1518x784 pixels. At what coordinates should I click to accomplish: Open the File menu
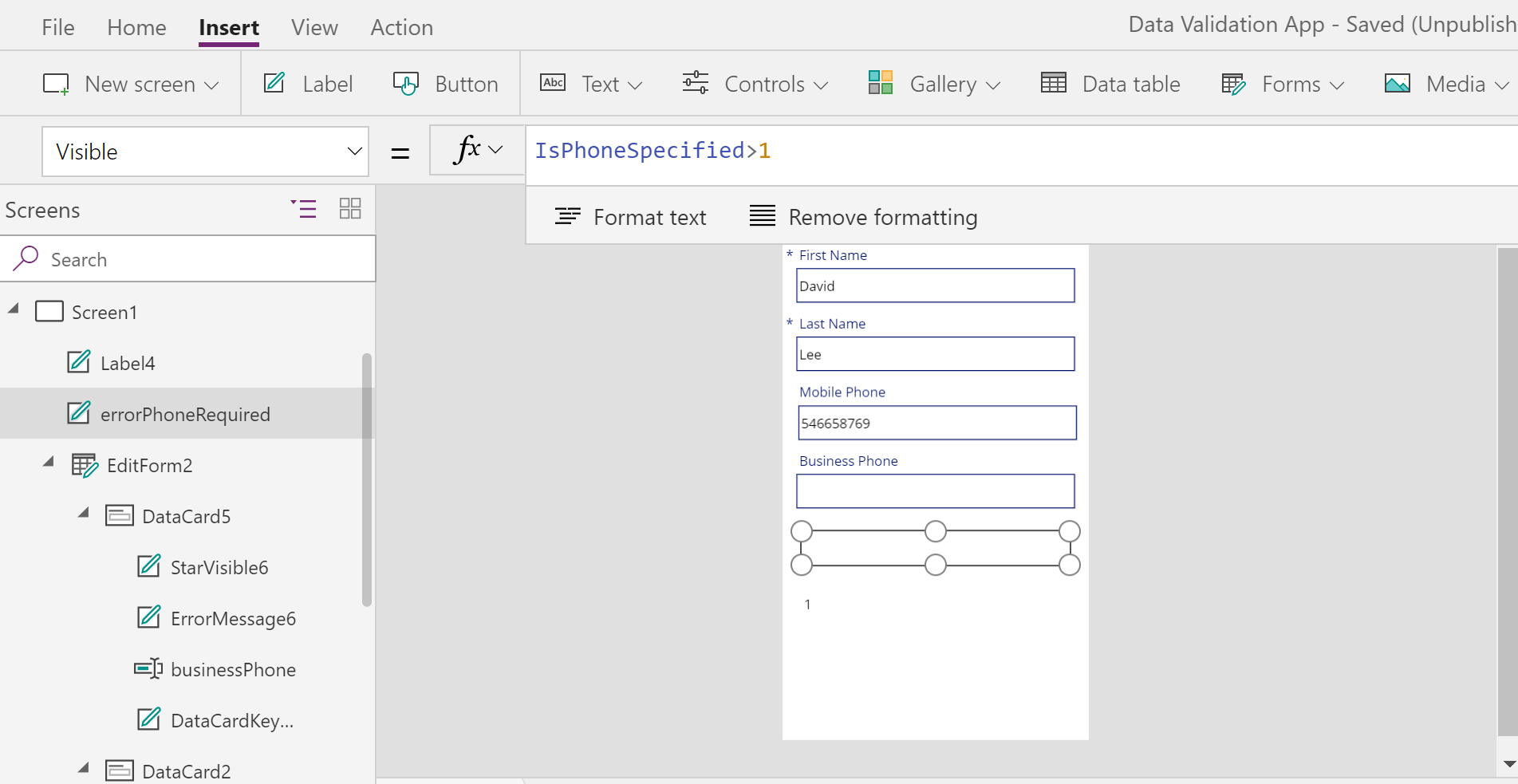coord(57,27)
